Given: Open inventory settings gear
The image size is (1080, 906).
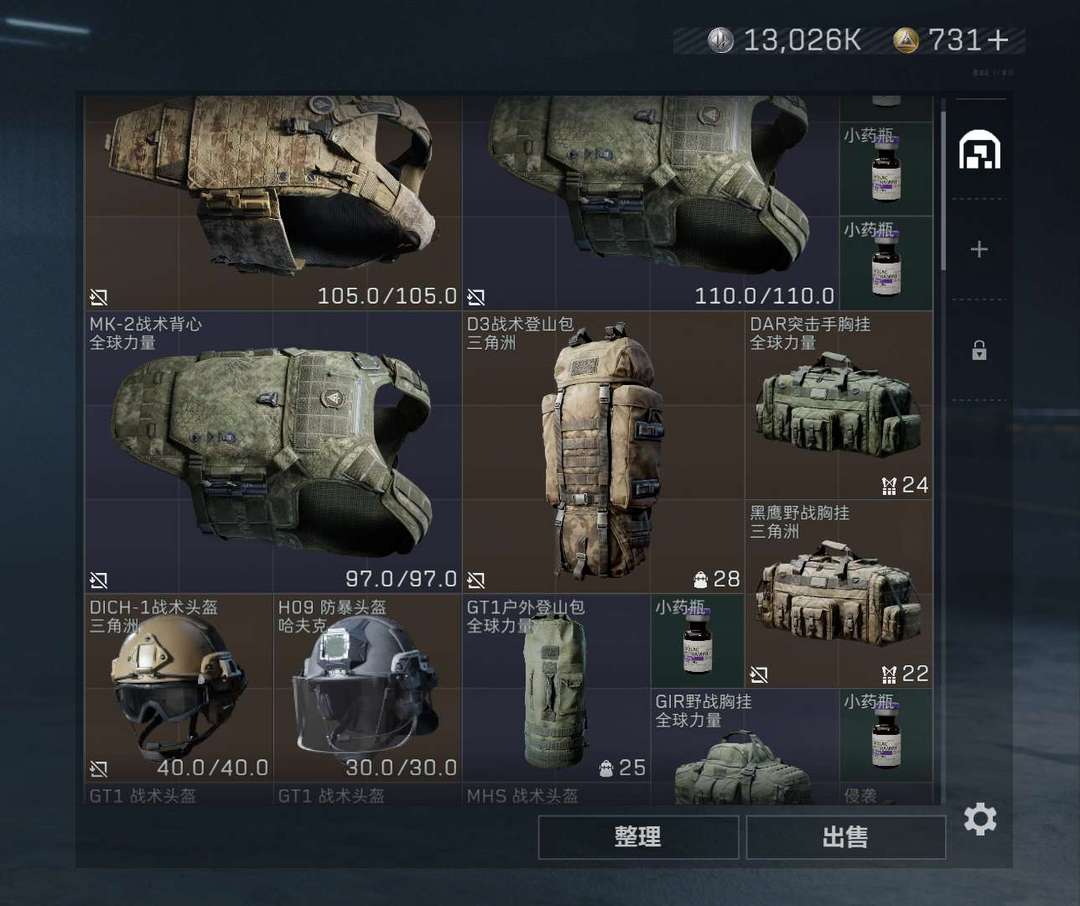Looking at the screenshot, I should [x=979, y=819].
